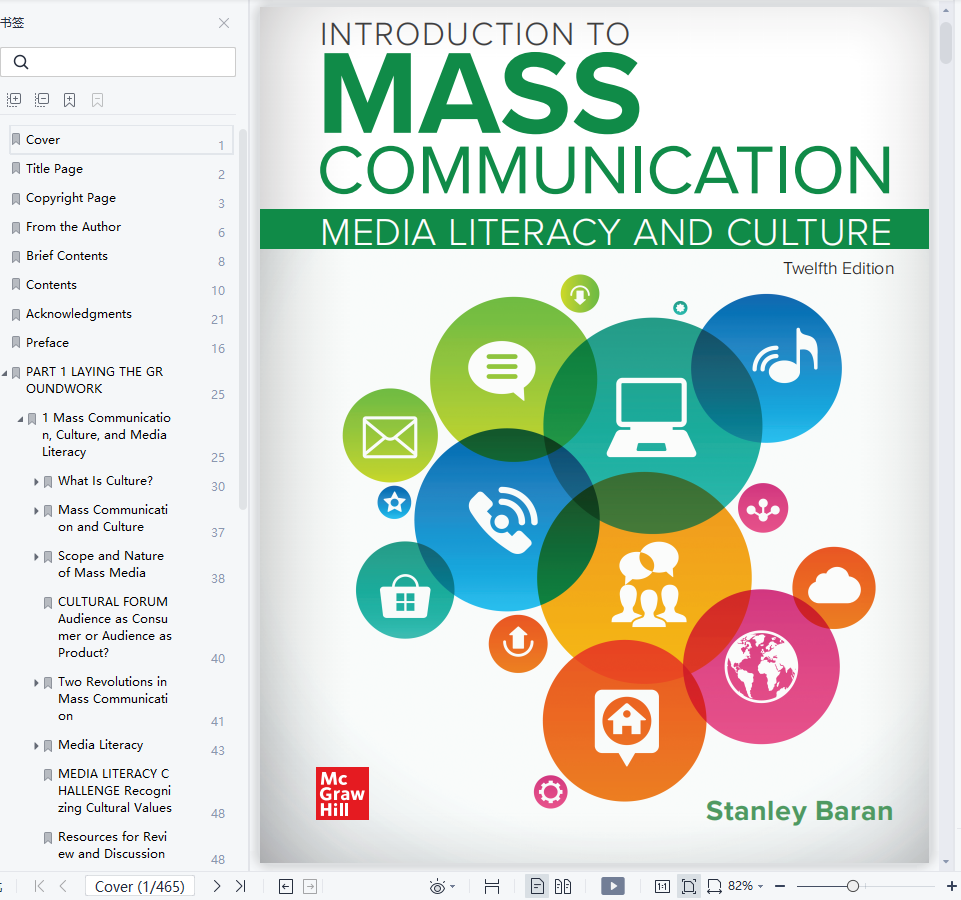This screenshot has width=961, height=900.
Task: Click fit width icon
Action: (x=714, y=887)
